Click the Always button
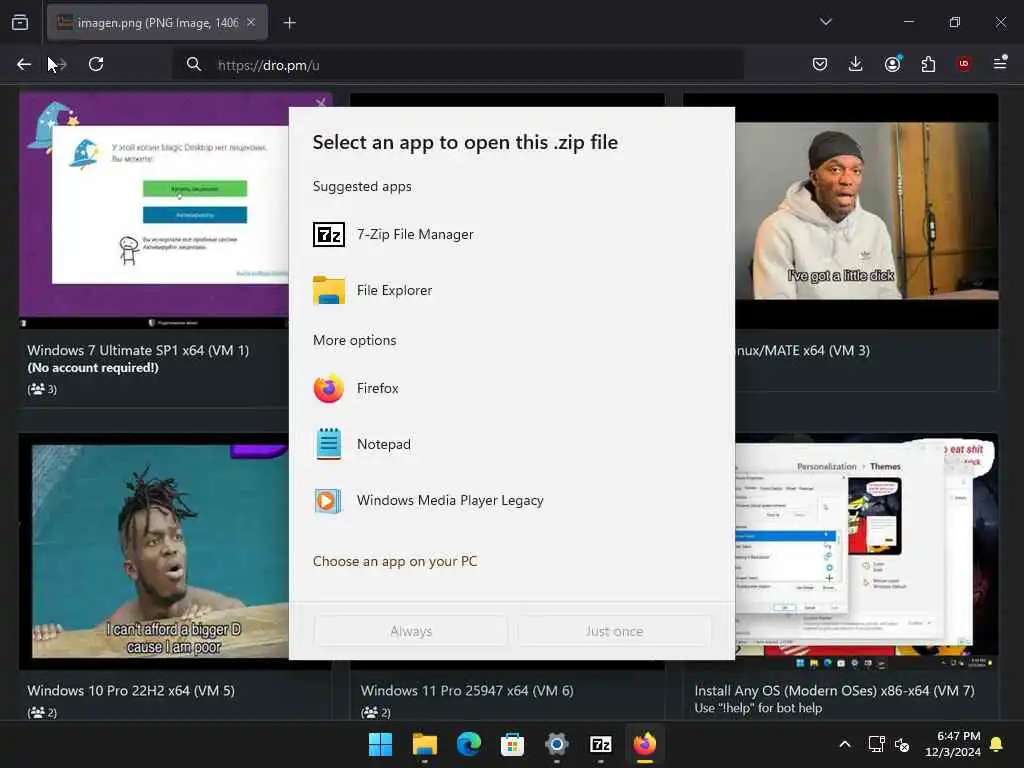1024x768 pixels. 411,631
